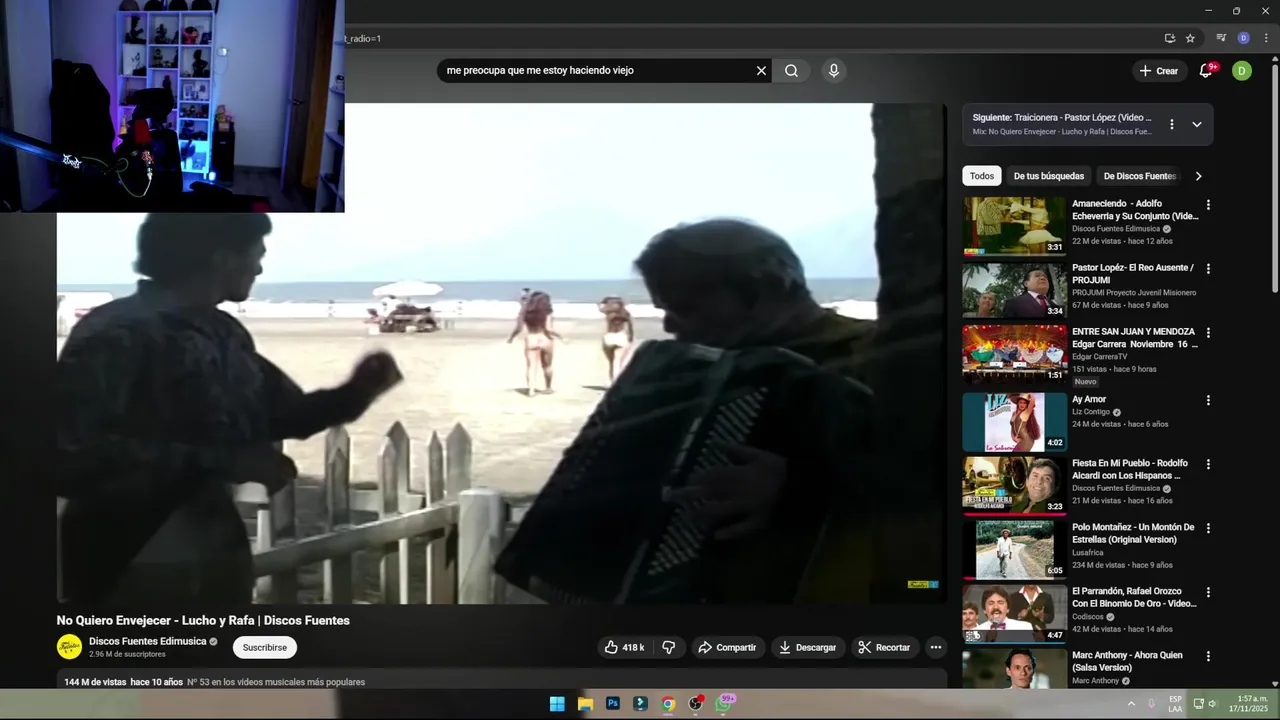This screenshot has height=720, width=1280.
Task: Open options for Amaneciendo video
Action: click(x=1208, y=205)
